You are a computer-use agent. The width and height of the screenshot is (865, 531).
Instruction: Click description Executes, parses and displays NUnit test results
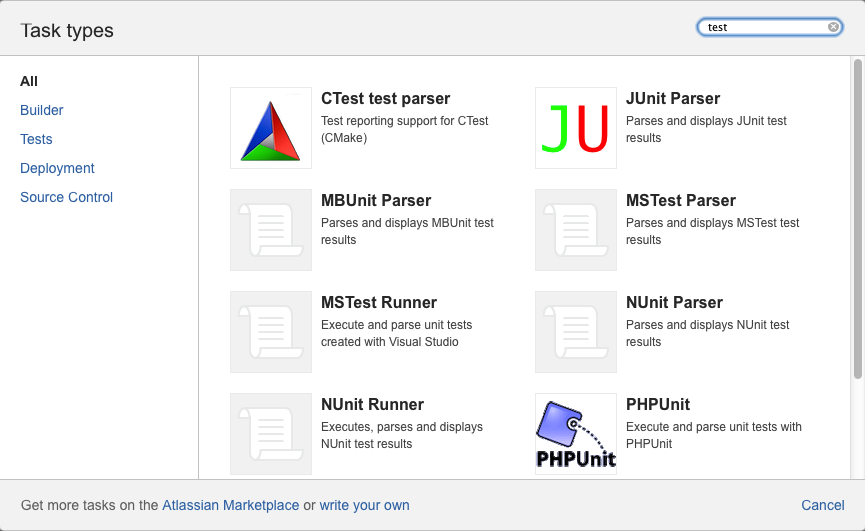[x=402, y=435]
